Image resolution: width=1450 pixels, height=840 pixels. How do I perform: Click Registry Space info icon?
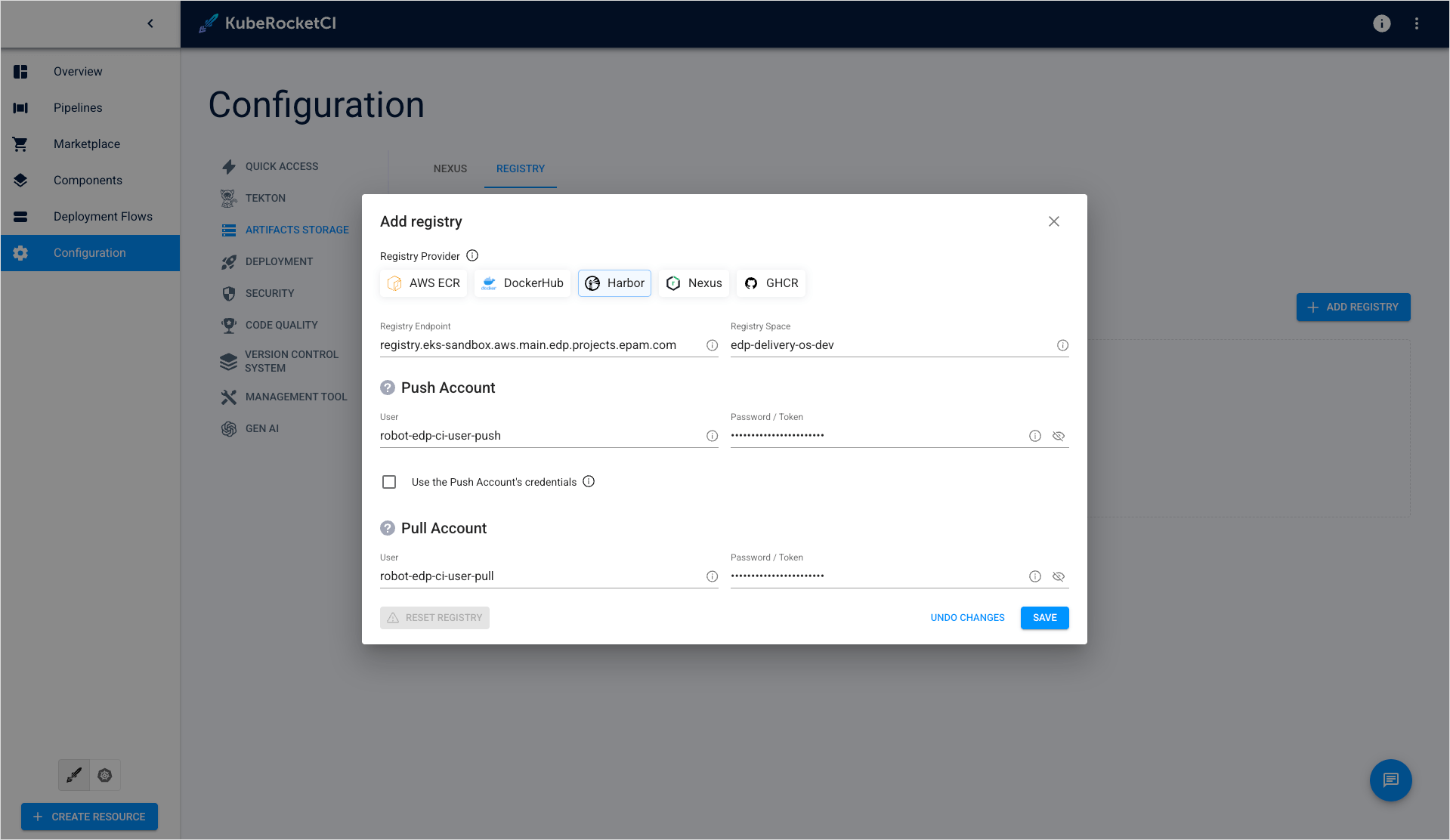coord(1062,345)
